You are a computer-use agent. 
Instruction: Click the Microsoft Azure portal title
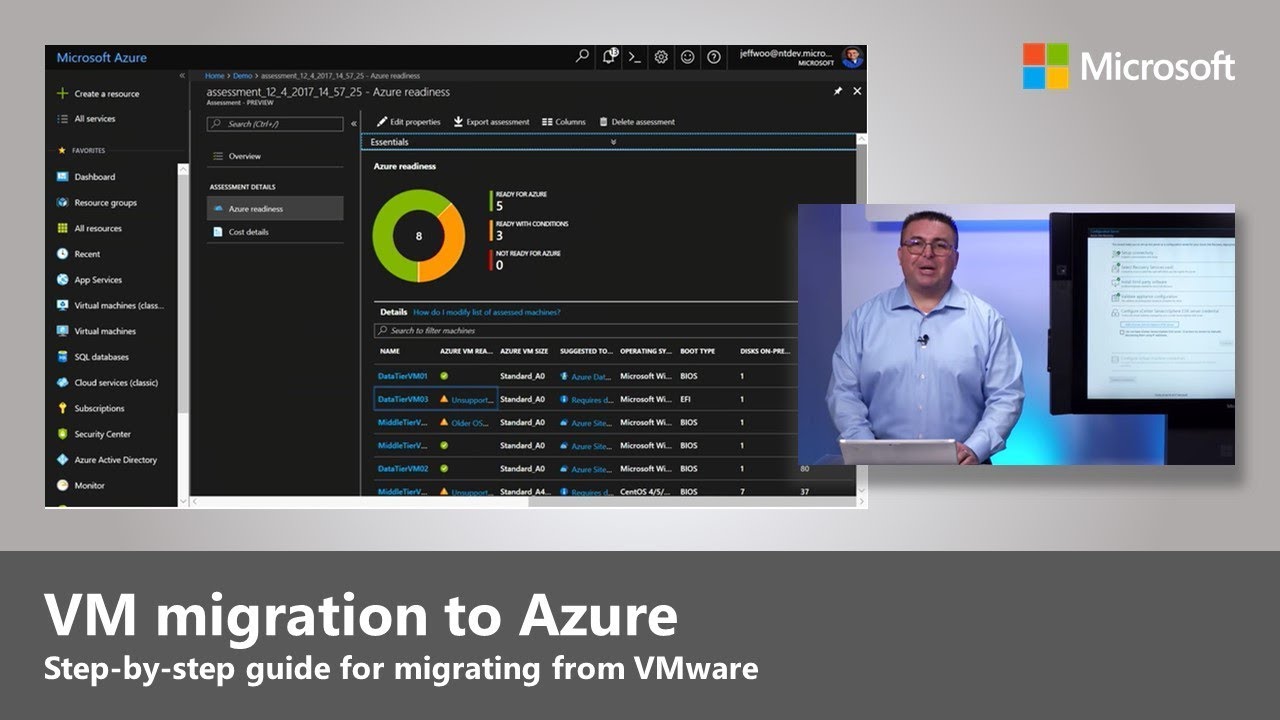coord(101,57)
